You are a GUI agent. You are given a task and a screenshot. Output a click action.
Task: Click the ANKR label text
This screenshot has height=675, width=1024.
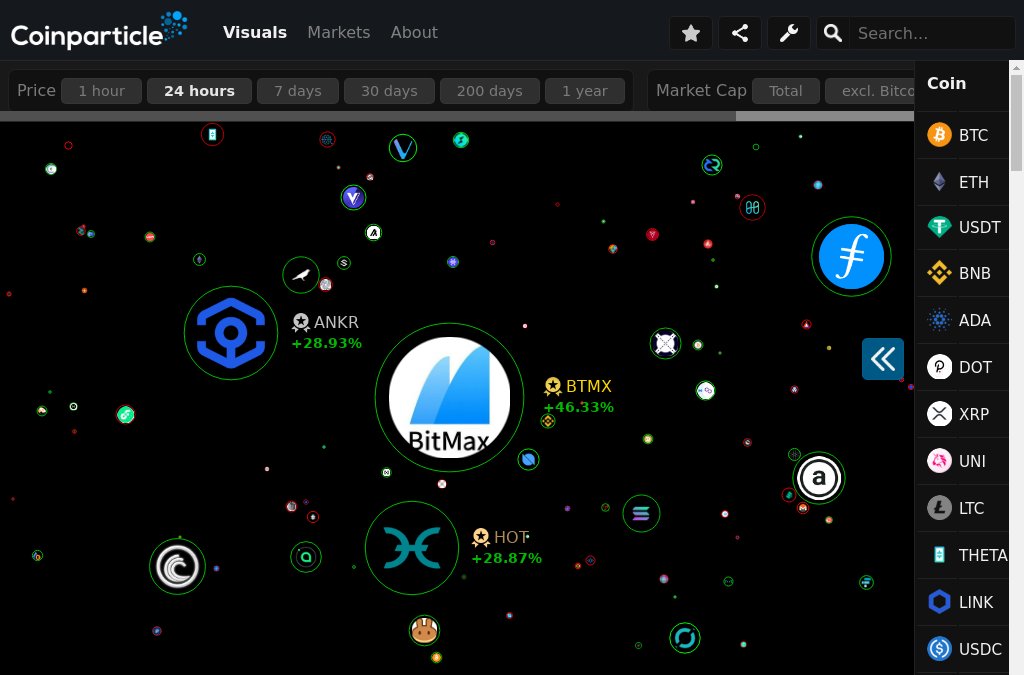[336, 322]
